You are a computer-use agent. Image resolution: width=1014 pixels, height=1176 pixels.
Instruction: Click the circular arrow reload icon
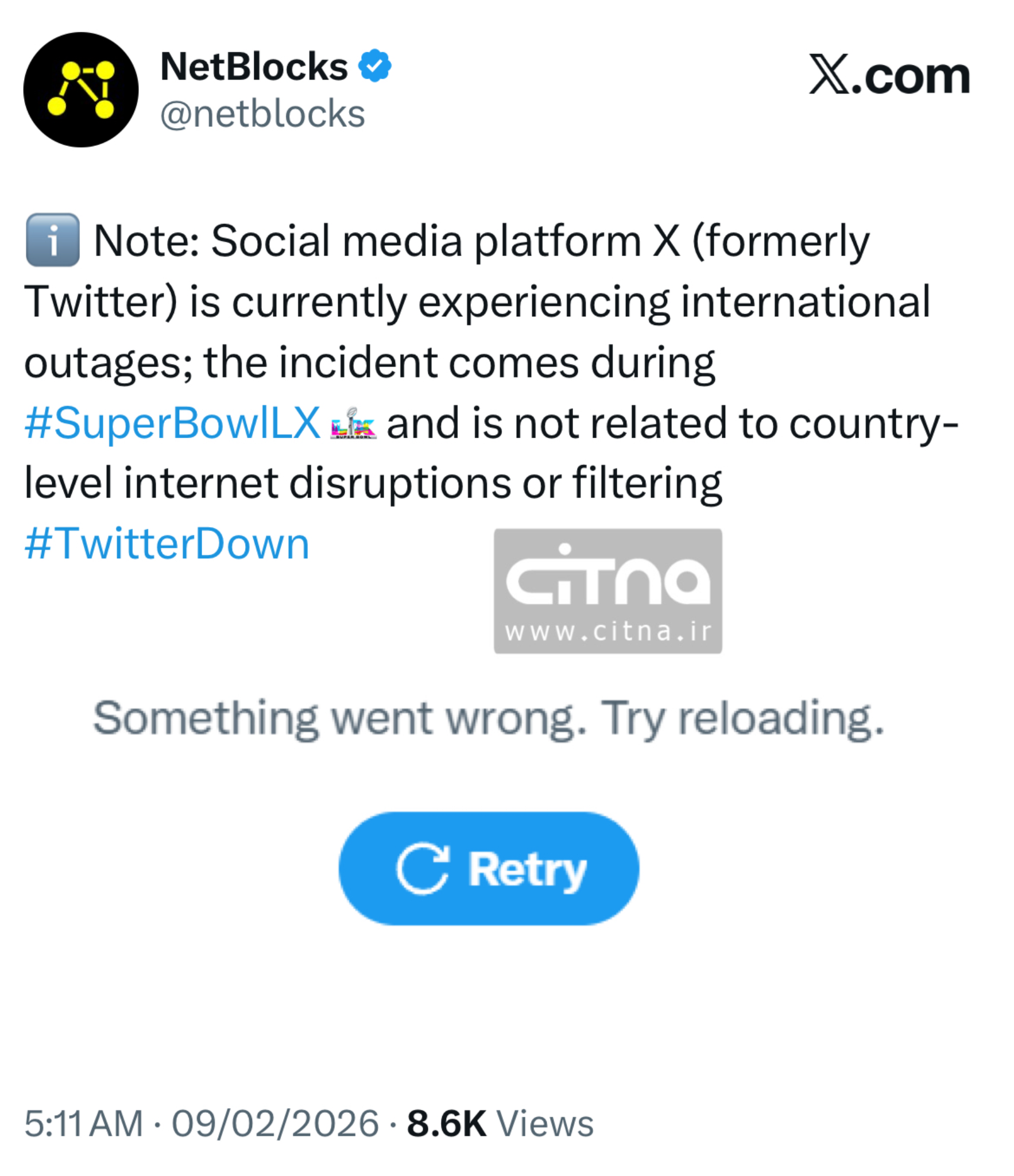click(x=423, y=868)
